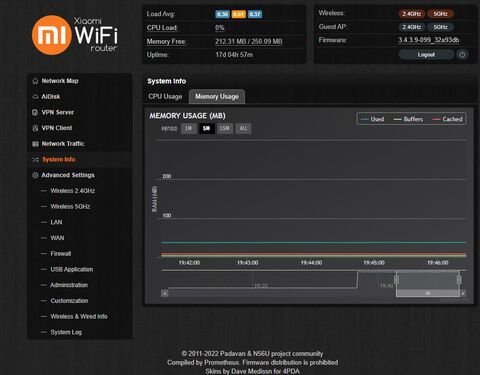Set chart period to 5M
Viewport: 480px width, 375px height.
coord(207,128)
